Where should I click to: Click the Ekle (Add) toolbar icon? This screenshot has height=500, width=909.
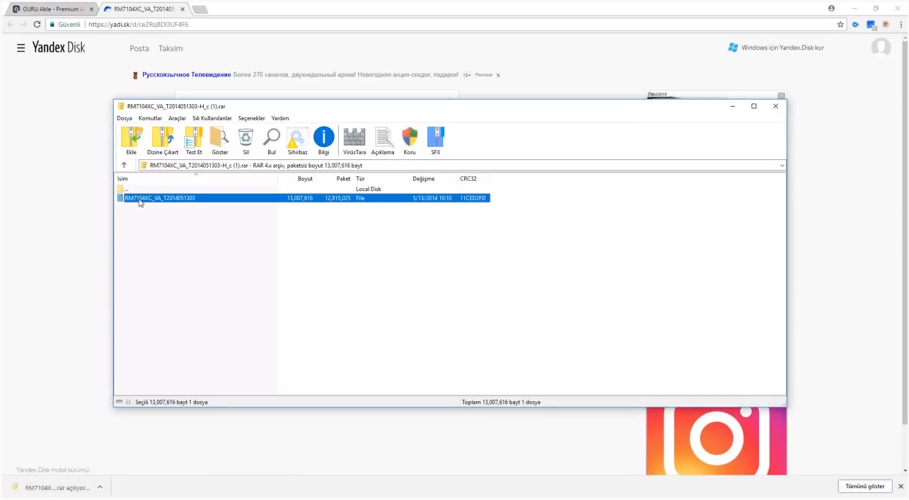pyautogui.click(x=132, y=141)
